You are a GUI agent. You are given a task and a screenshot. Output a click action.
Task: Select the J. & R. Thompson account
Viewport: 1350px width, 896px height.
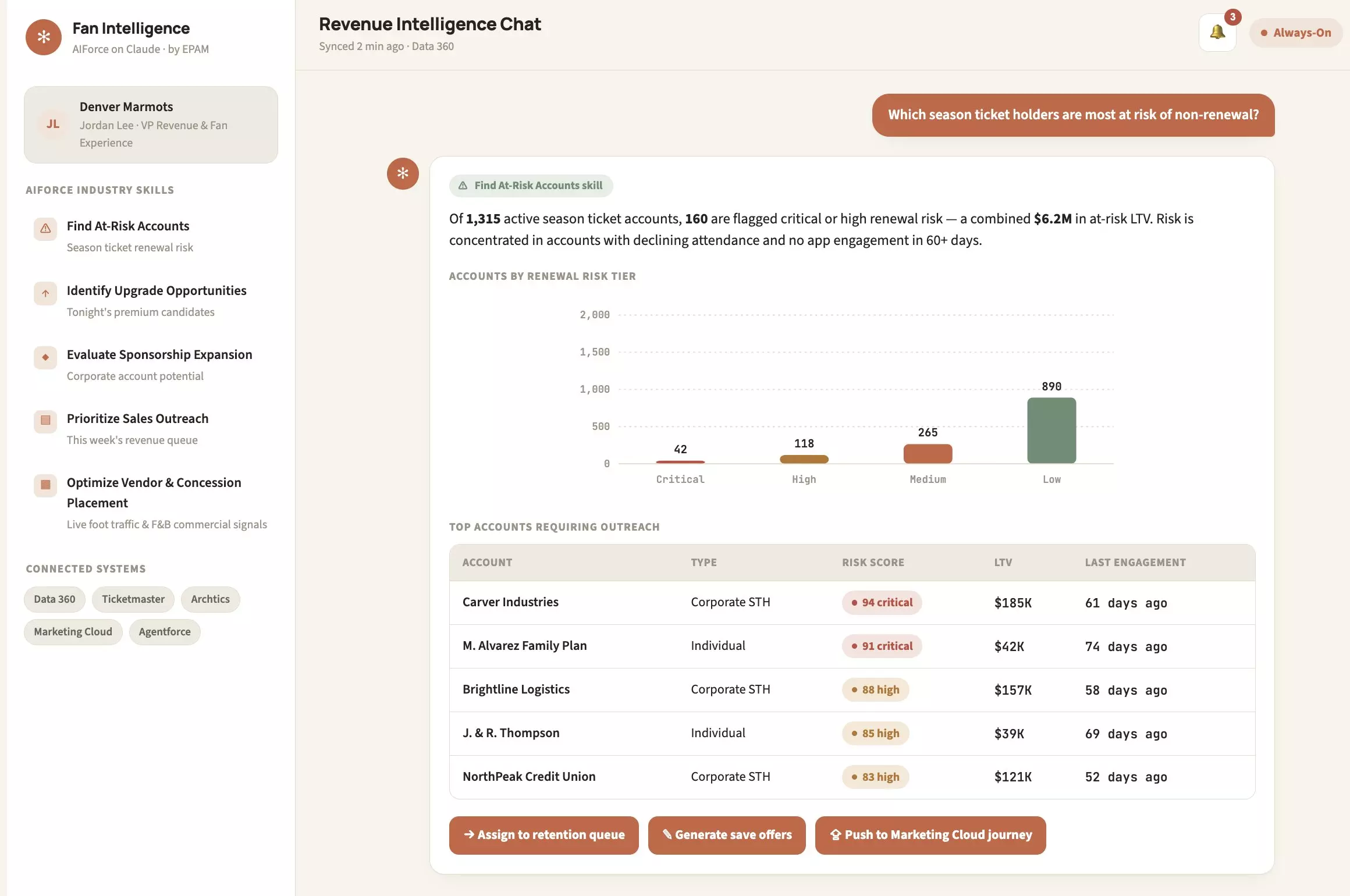[x=511, y=733]
